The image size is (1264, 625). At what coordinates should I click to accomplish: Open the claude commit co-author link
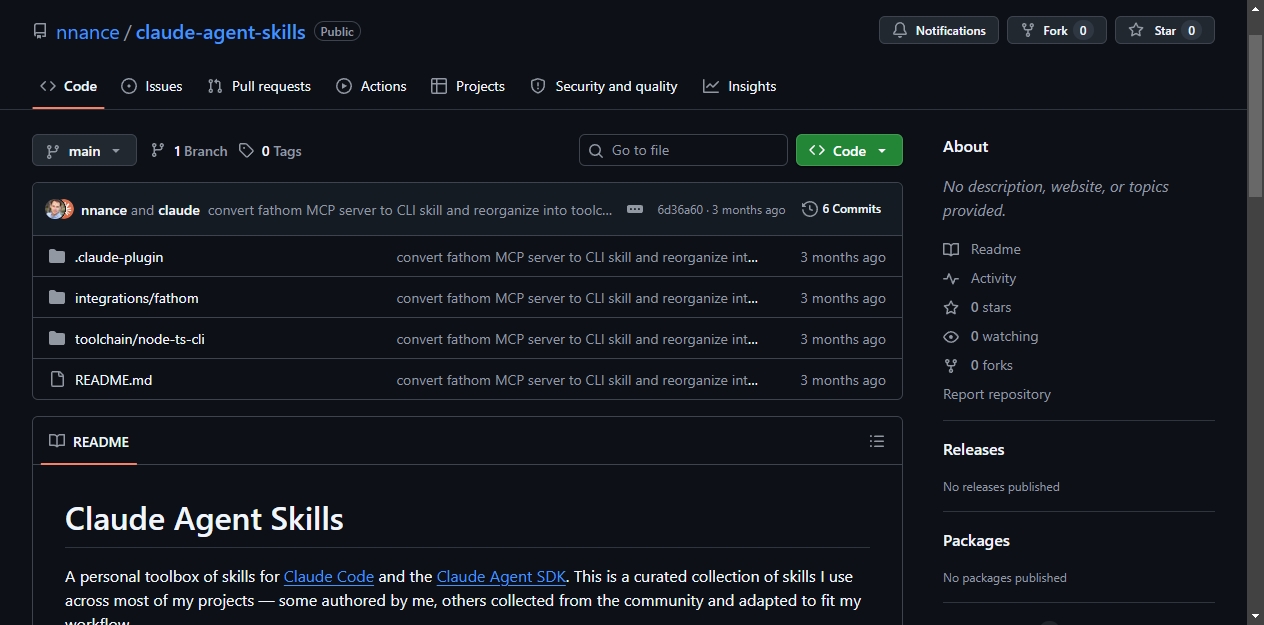tap(179, 210)
